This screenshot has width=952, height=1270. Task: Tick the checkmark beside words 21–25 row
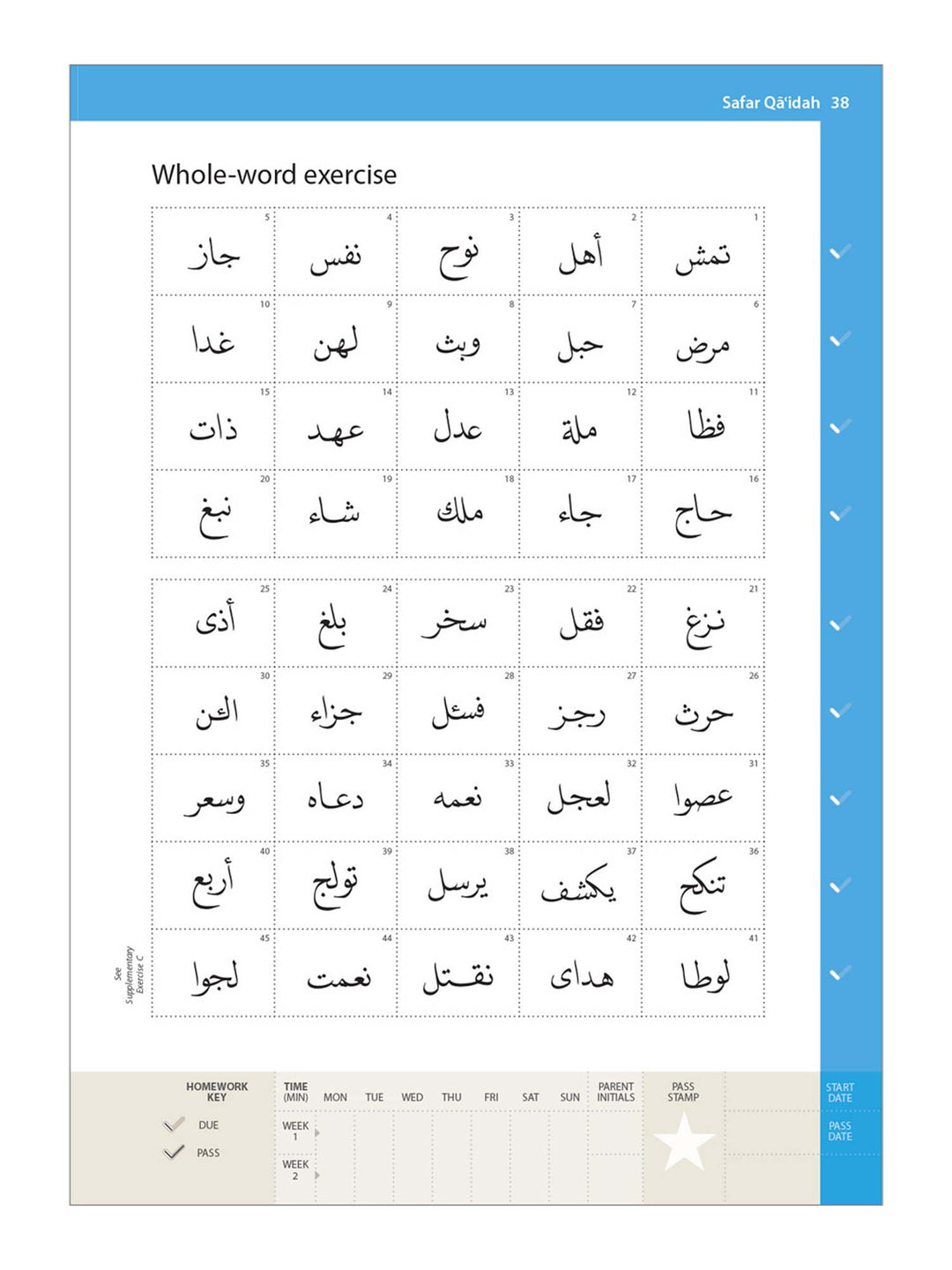point(840,624)
